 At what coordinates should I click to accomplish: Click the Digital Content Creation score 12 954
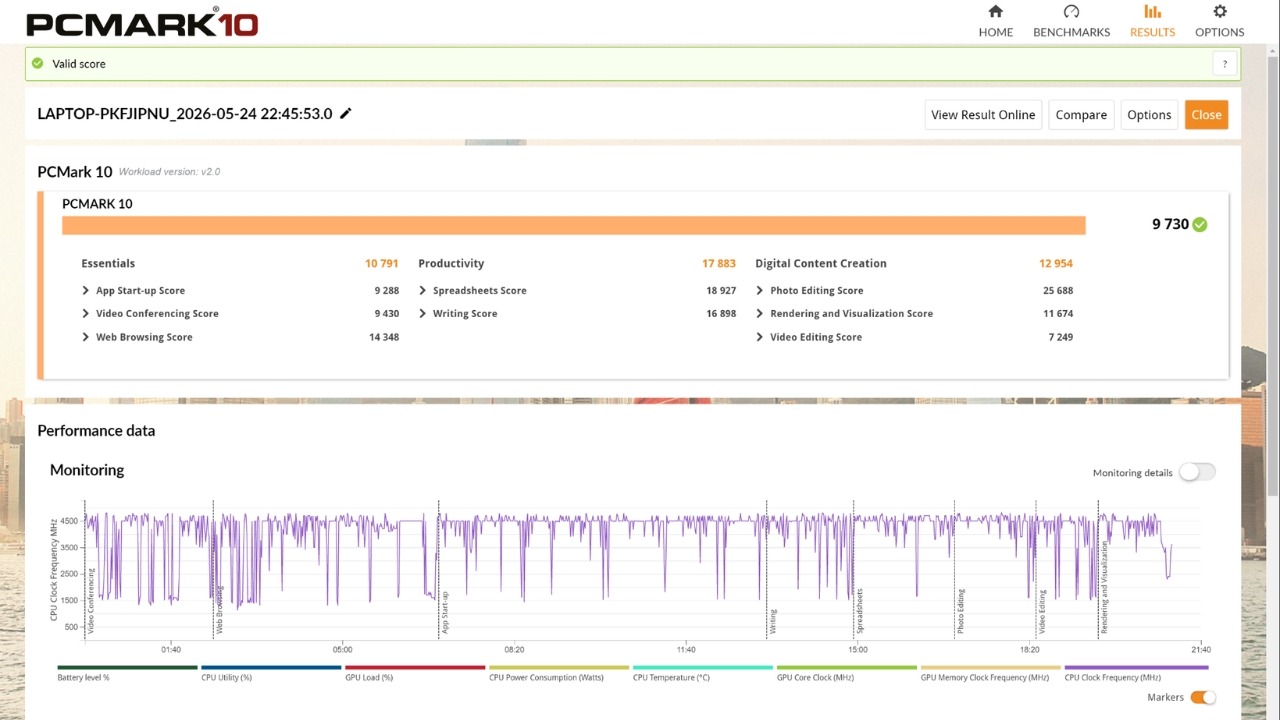[1056, 263]
